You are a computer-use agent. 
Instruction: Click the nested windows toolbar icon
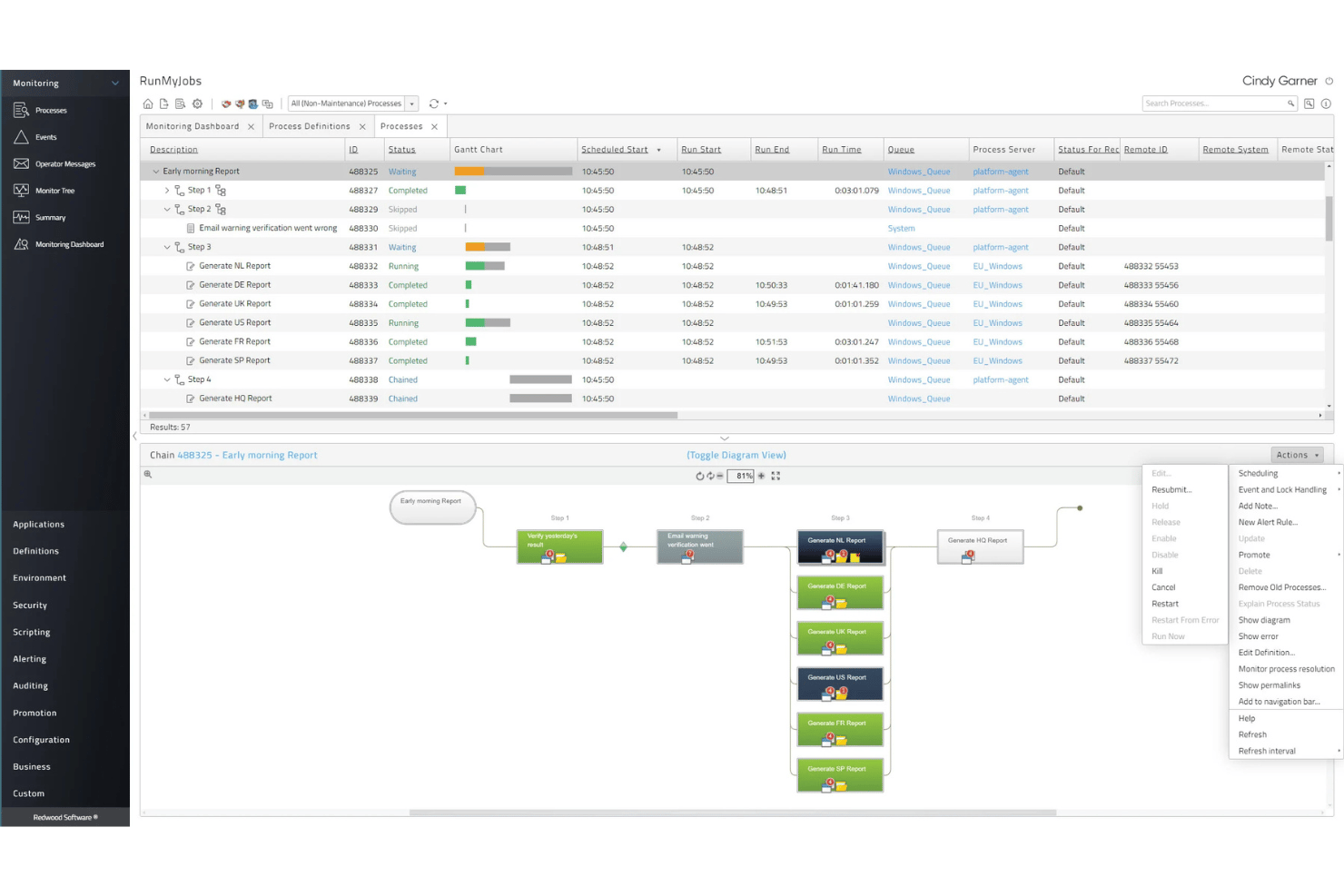pos(267,103)
